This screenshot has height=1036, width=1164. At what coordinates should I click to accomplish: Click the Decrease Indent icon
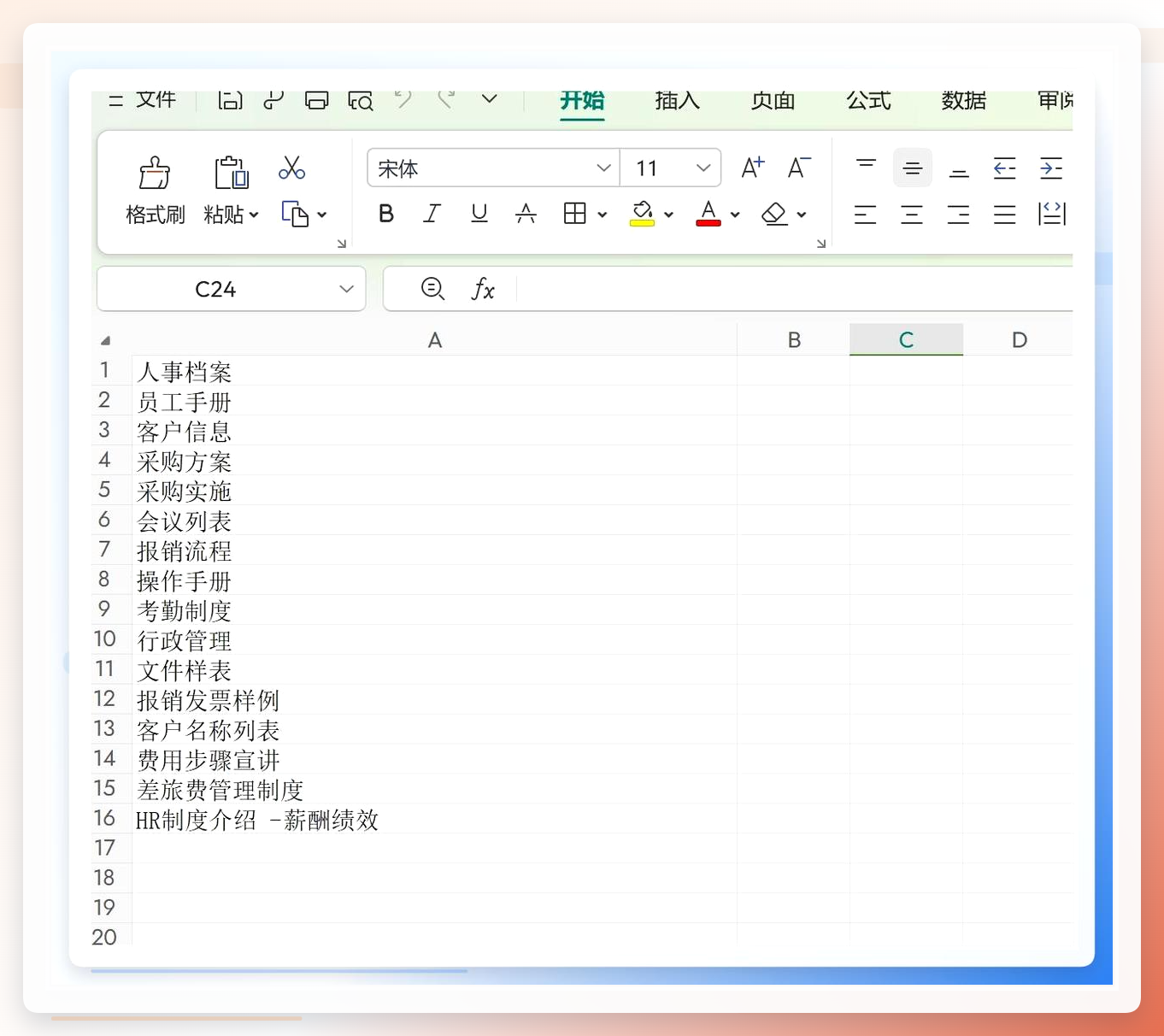(x=1005, y=168)
